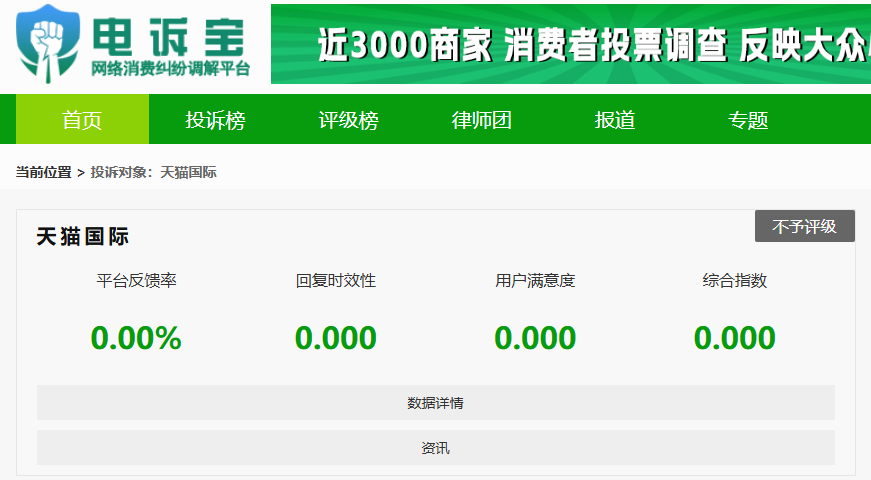Select the 平台反馈率 label

[x=136, y=281]
